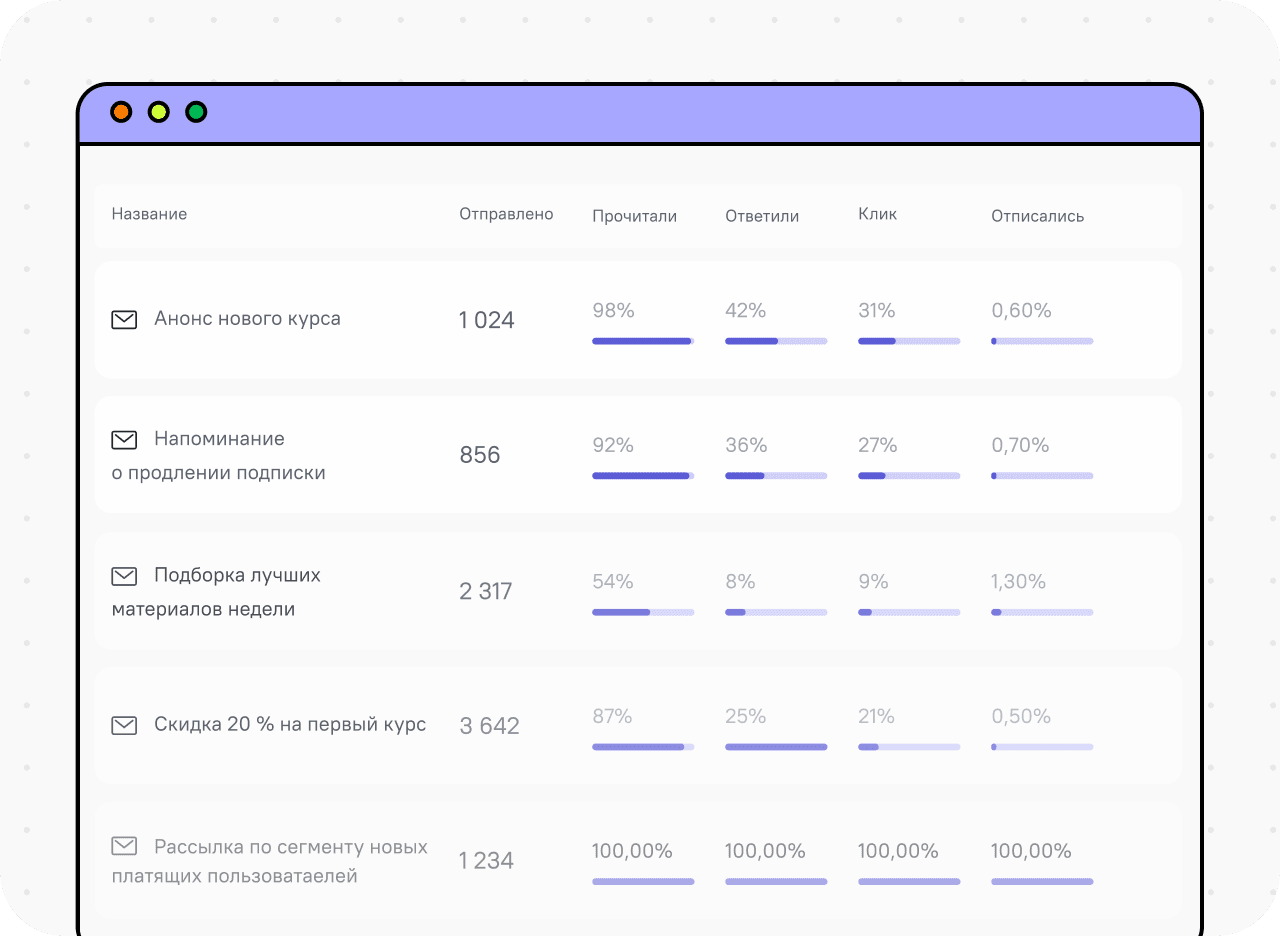Screen dimensions: 1280x936
Task: Sort by the Отписались column header
Action: coord(1037,216)
